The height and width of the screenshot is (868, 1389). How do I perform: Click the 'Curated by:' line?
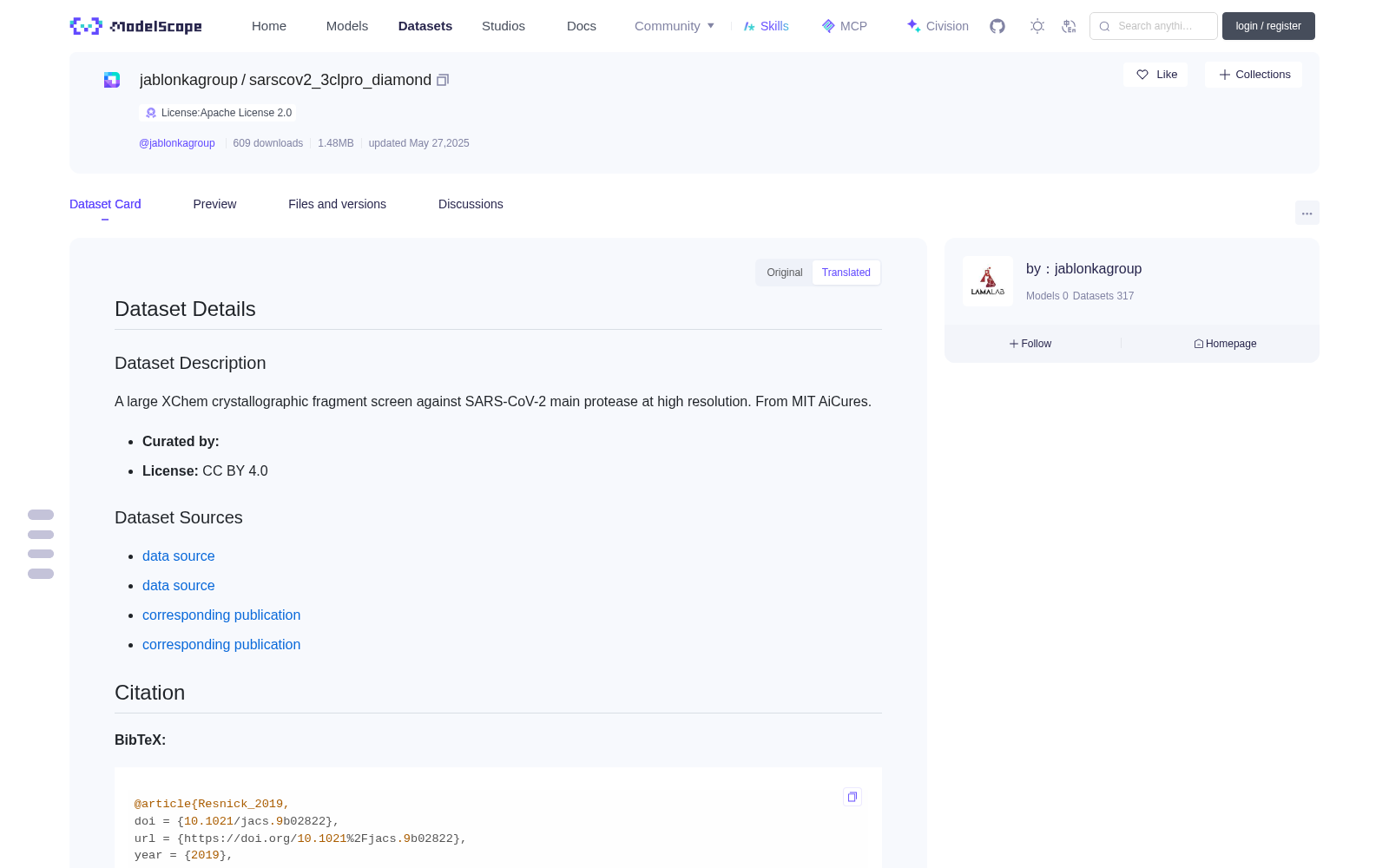pyautogui.click(x=181, y=442)
